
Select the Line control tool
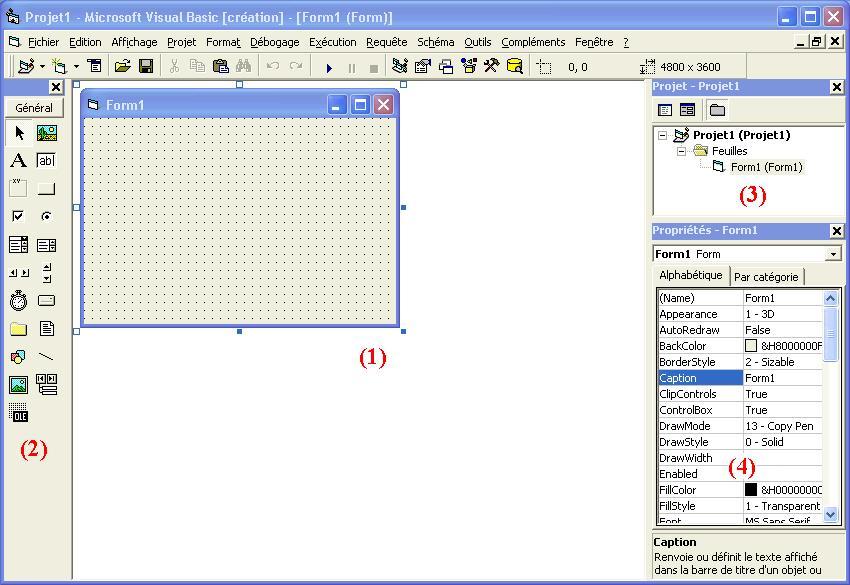coord(47,357)
